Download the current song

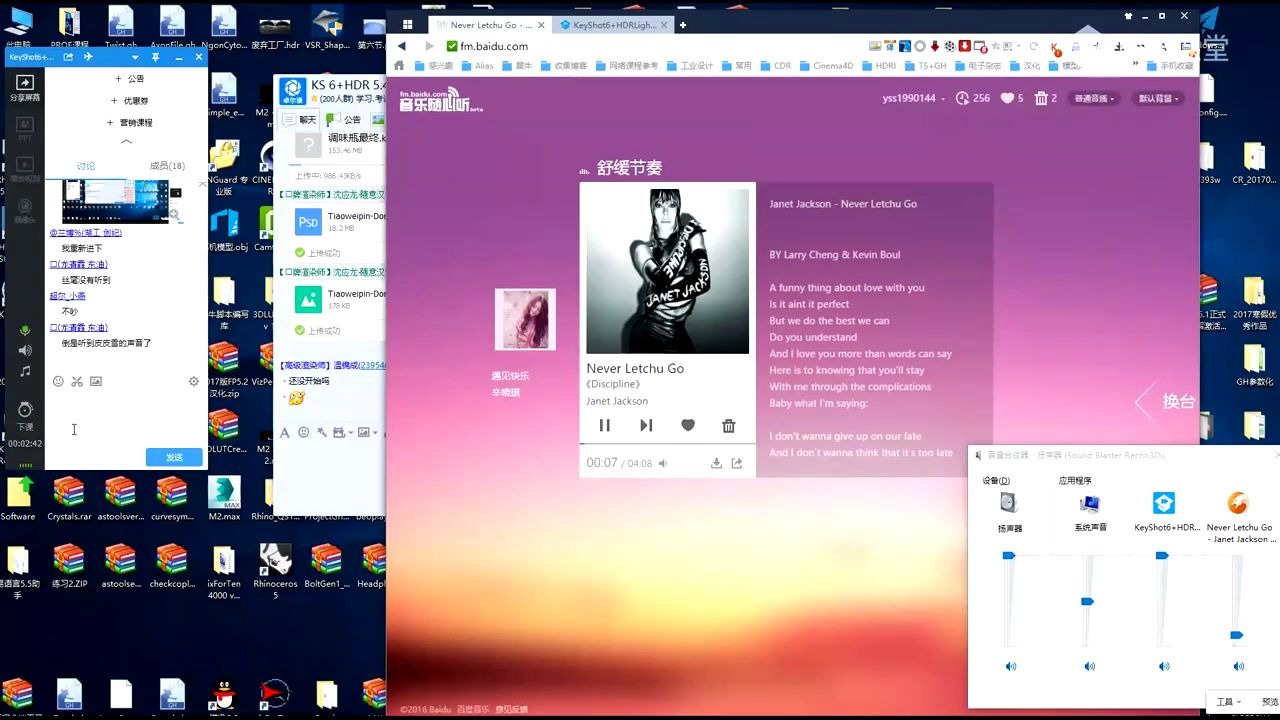point(716,463)
